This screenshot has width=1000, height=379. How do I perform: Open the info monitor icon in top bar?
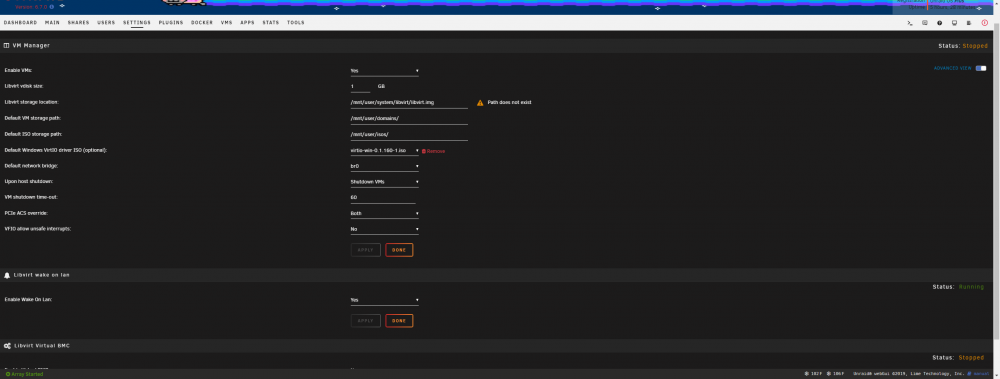coord(954,23)
